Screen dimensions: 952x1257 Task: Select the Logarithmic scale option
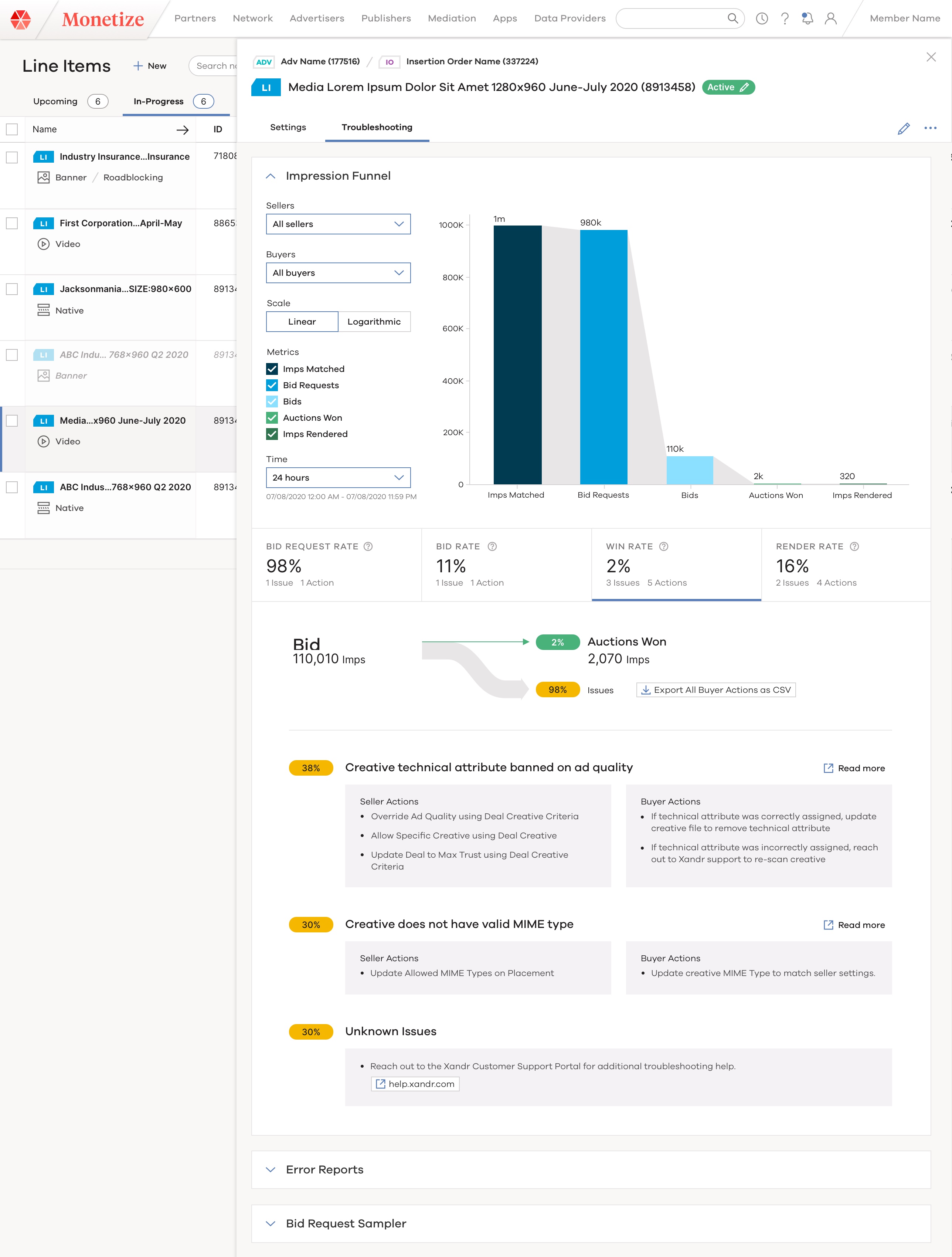(374, 322)
